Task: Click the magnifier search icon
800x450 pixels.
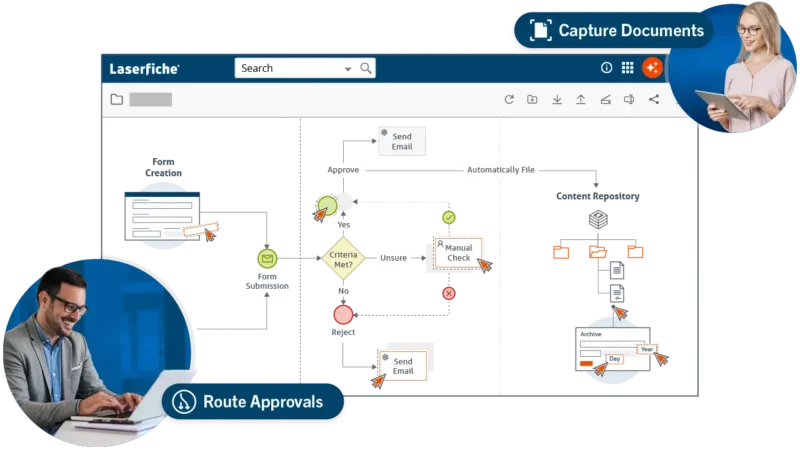Action: pyautogui.click(x=366, y=68)
